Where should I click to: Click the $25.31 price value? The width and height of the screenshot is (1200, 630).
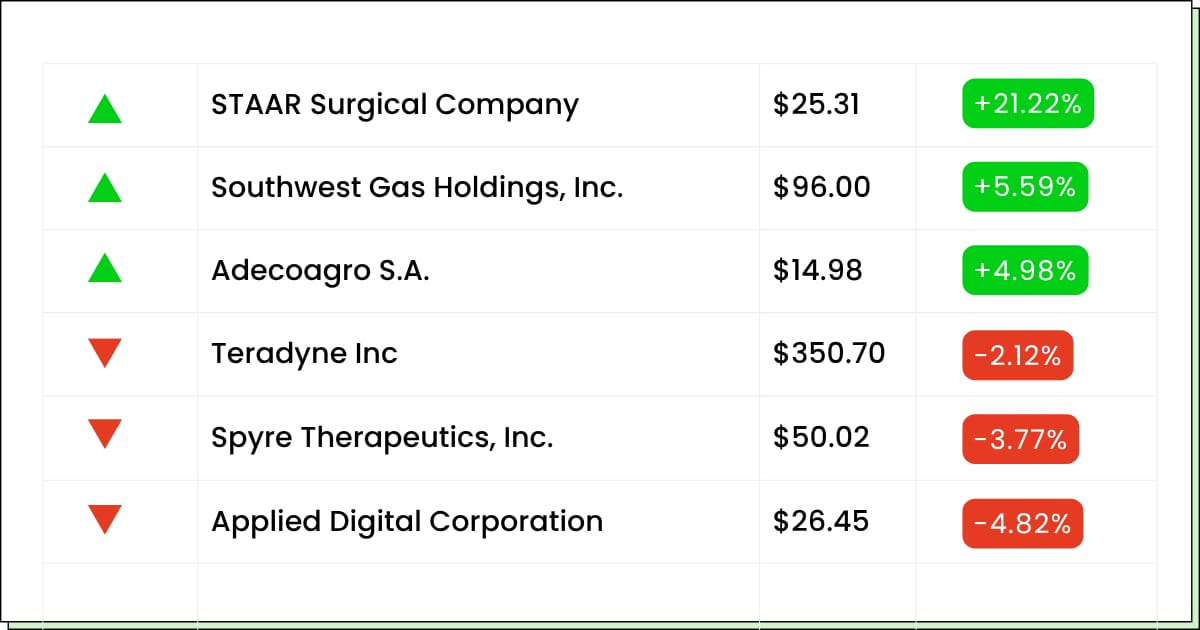[816, 104]
